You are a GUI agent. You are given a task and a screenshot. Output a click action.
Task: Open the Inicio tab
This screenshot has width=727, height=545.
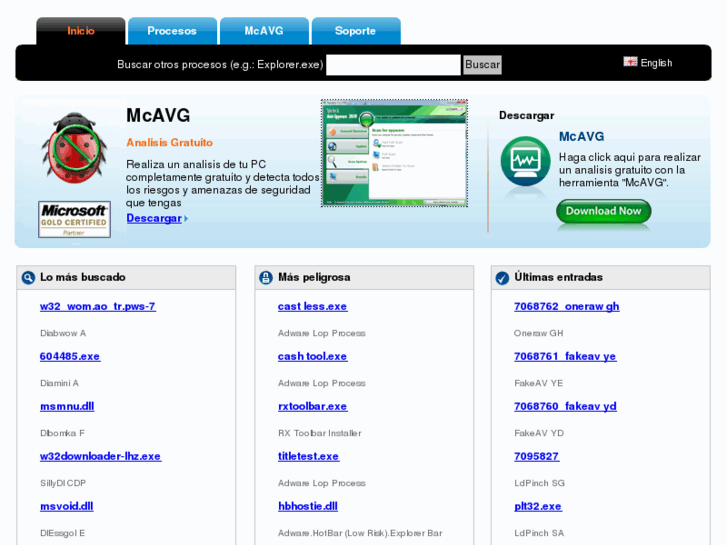[x=81, y=31]
